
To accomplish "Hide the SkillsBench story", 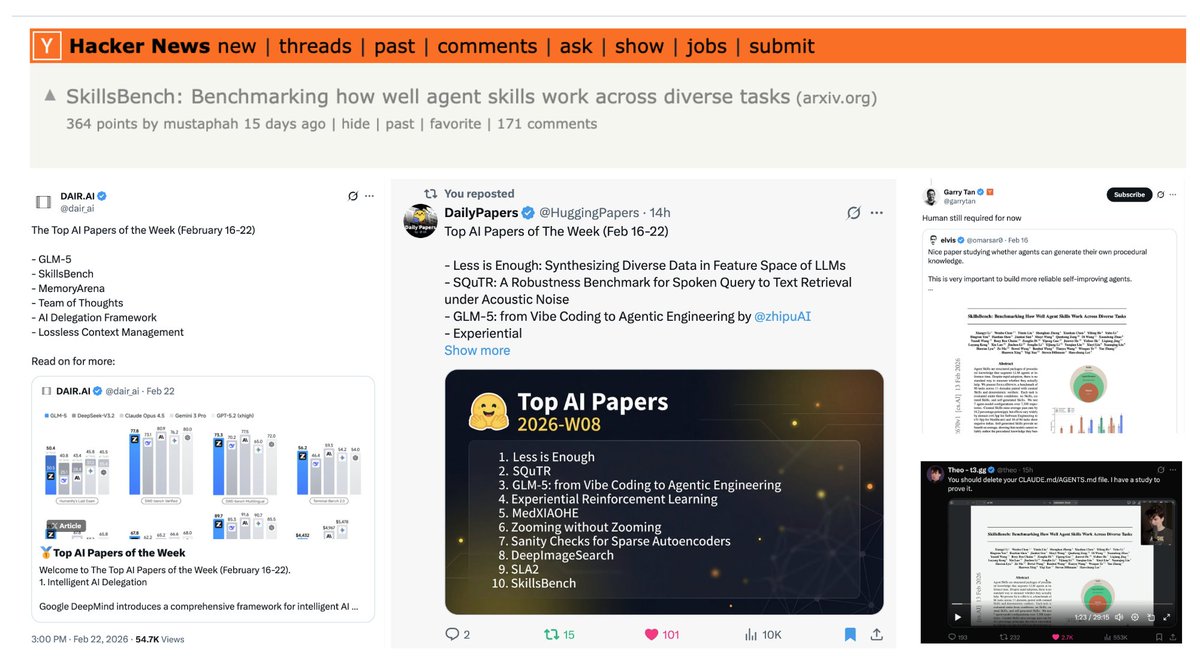I will [355, 124].
